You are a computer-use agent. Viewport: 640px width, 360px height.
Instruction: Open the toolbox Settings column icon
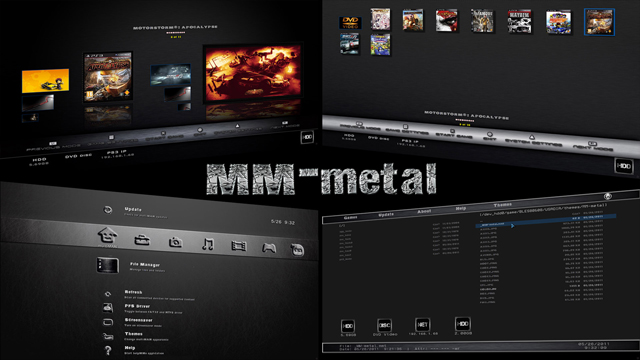[x=142, y=240]
